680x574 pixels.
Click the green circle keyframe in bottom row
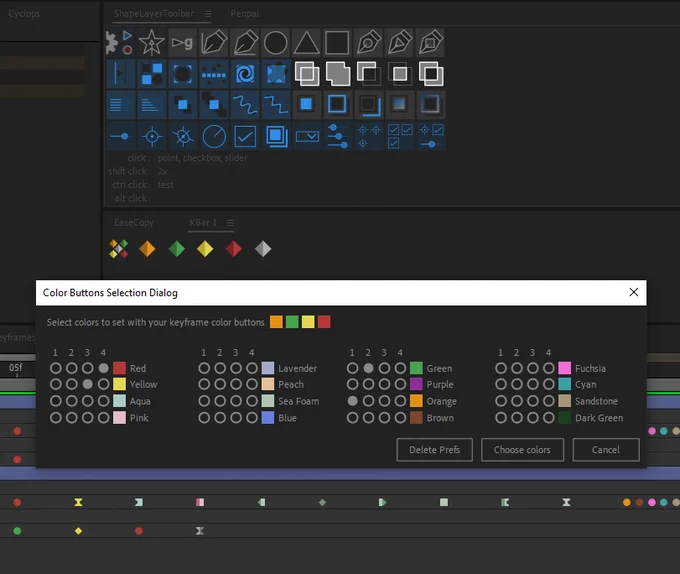pos(17,531)
